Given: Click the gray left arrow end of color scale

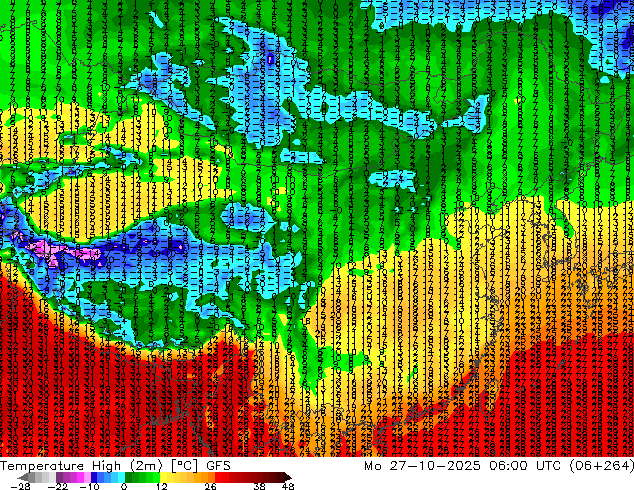Looking at the screenshot, I should pos(23,477).
